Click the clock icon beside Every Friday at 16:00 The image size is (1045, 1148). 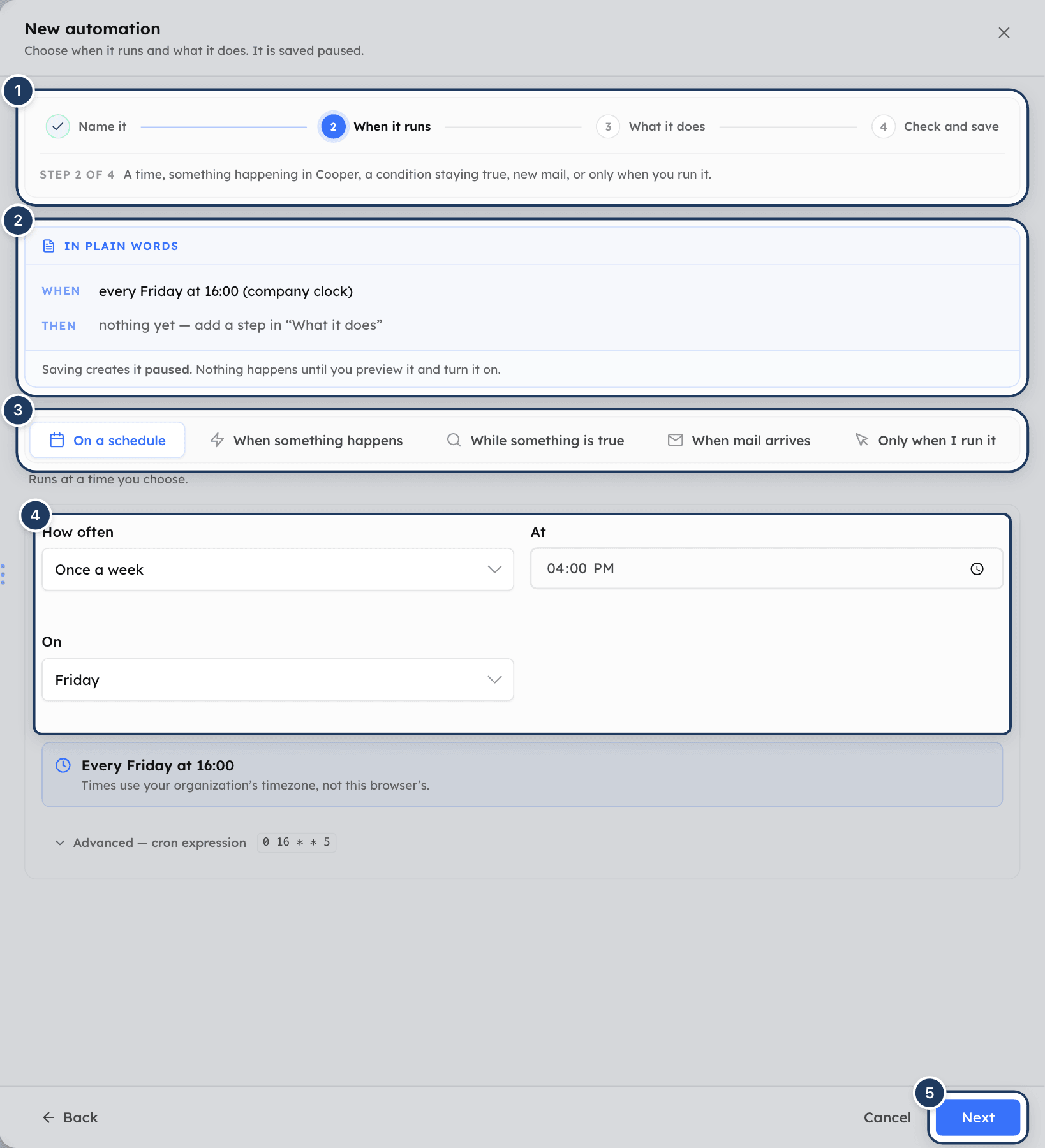coord(63,765)
